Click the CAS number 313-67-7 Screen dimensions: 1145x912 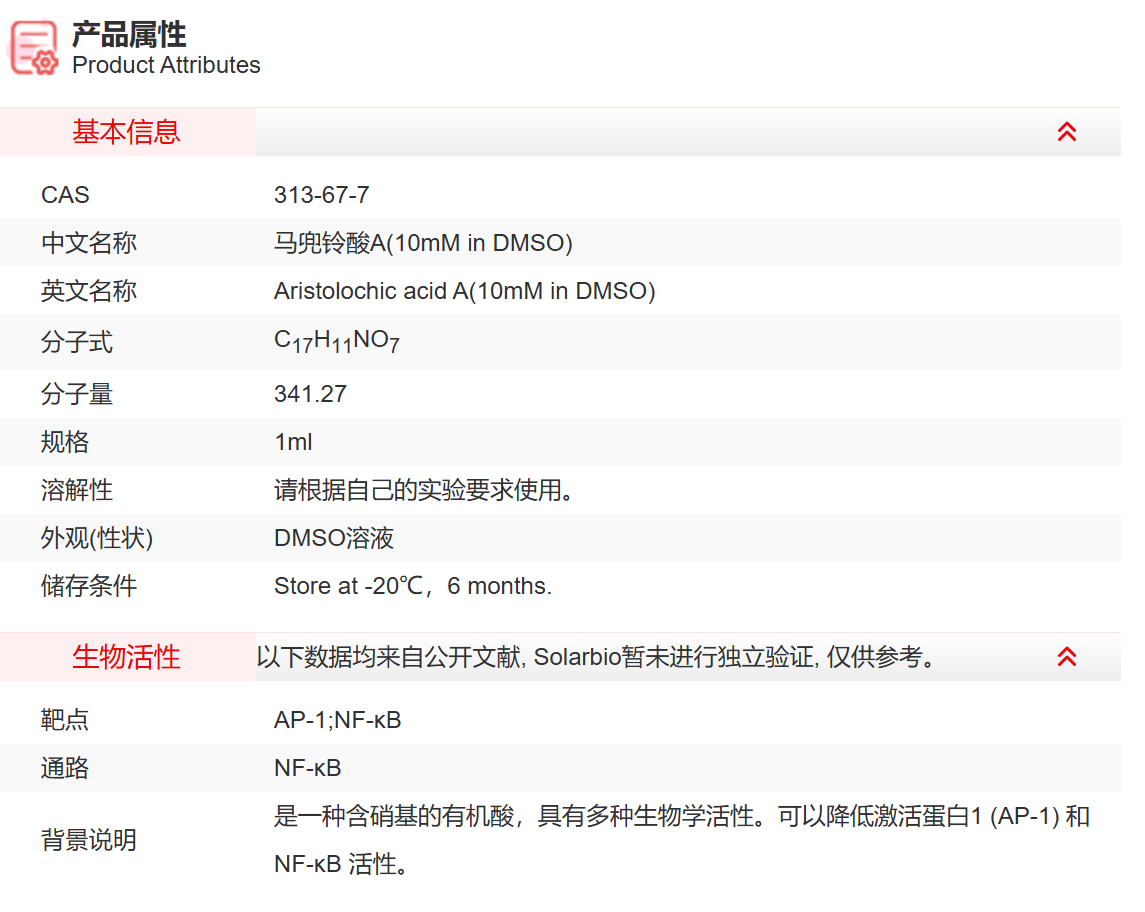pos(321,195)
